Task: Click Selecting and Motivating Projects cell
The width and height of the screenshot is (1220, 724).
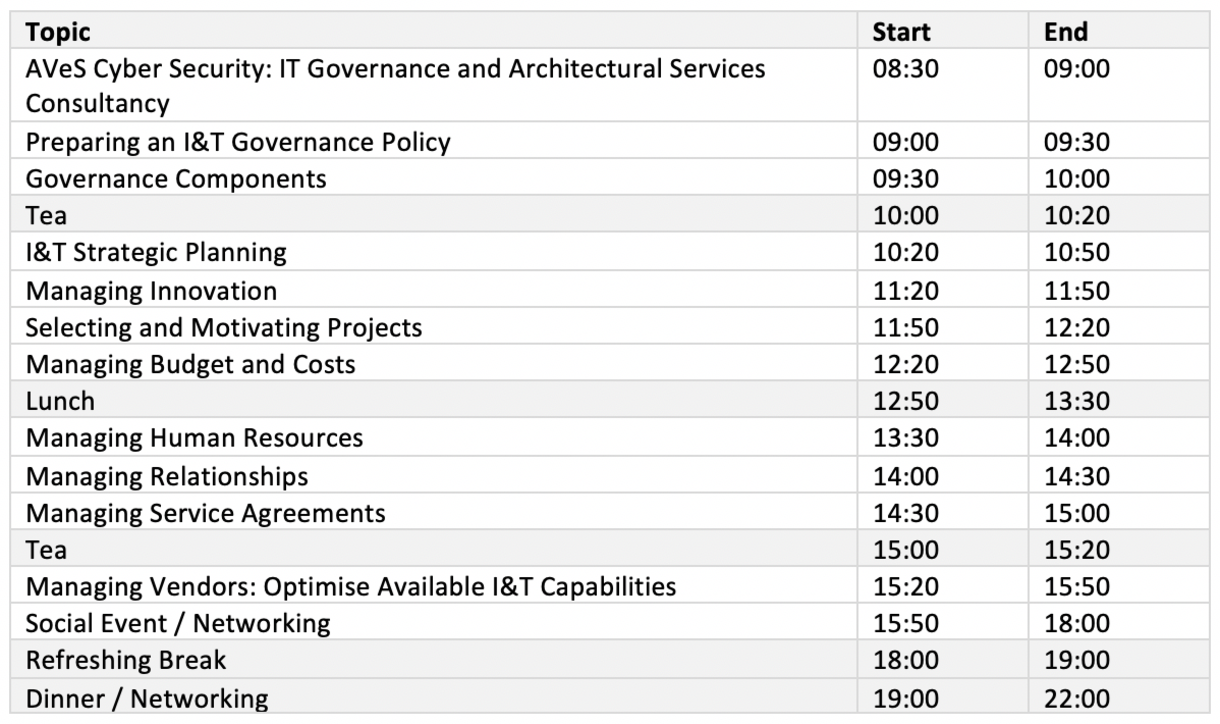Action: (224, 327)
